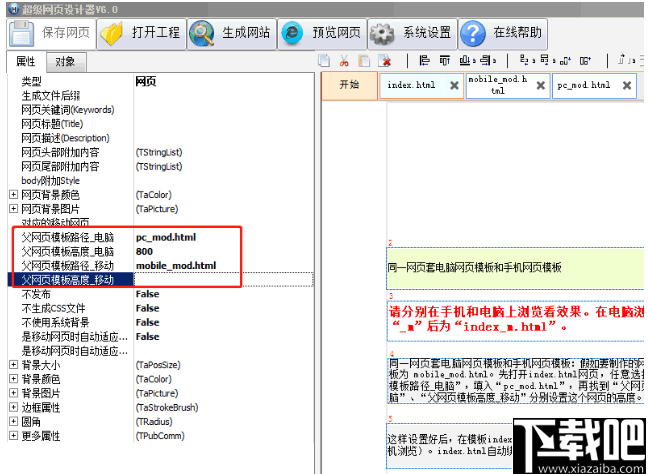
Task: Click the False value of 不使用系统背景
Action: pyautogui.click(x=148, y=322)
